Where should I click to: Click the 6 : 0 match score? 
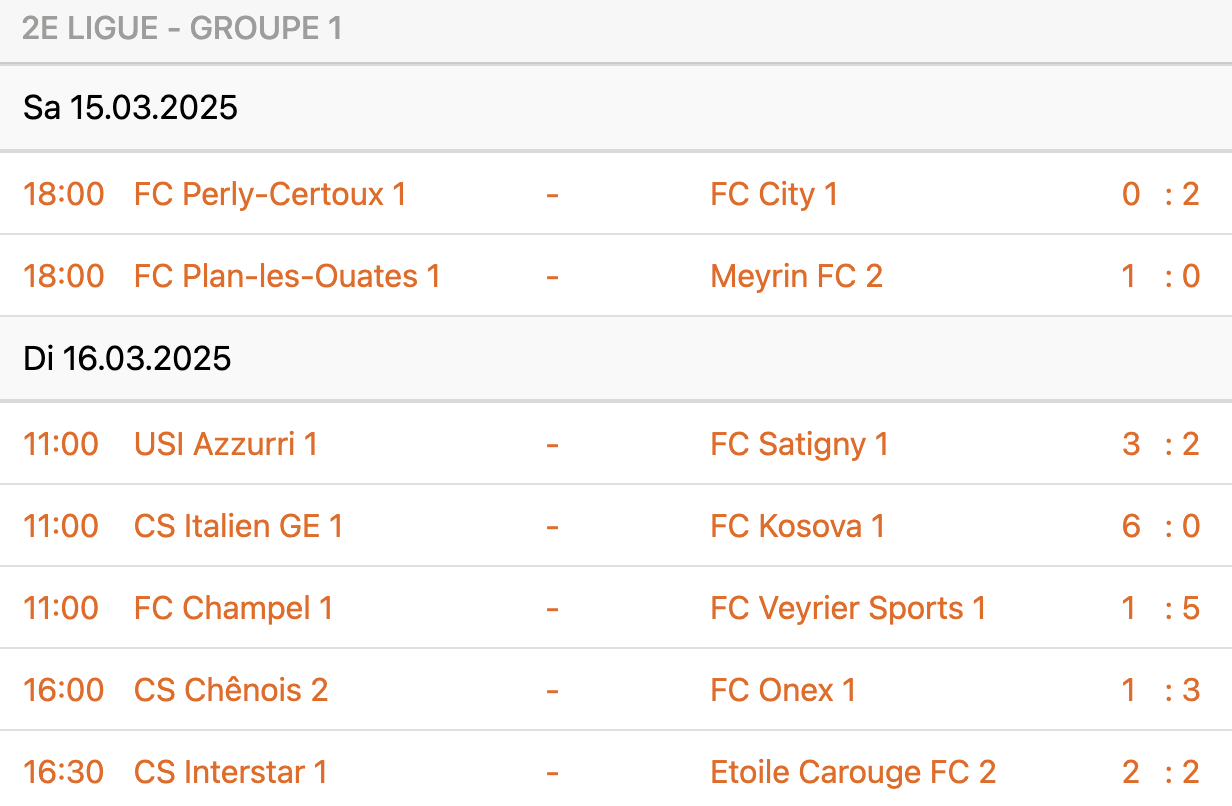click(x=1160, y=526)
